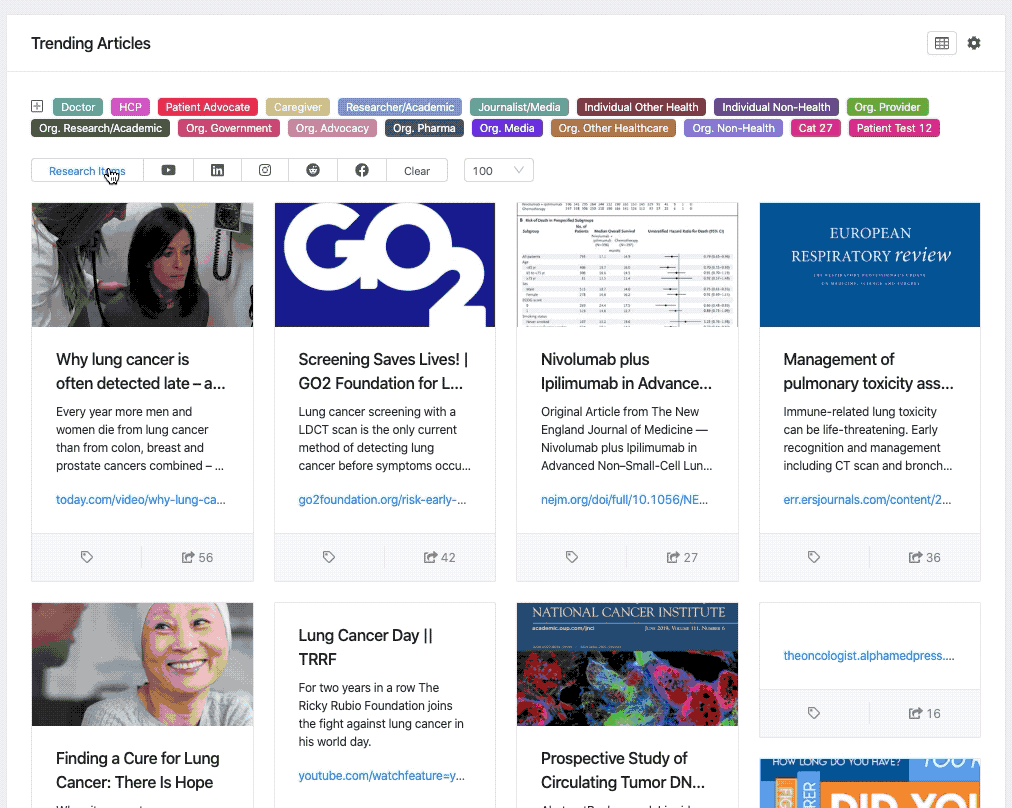Expand the tag categories with the plus icon
1012x808 pixels.
pos(37,106)
